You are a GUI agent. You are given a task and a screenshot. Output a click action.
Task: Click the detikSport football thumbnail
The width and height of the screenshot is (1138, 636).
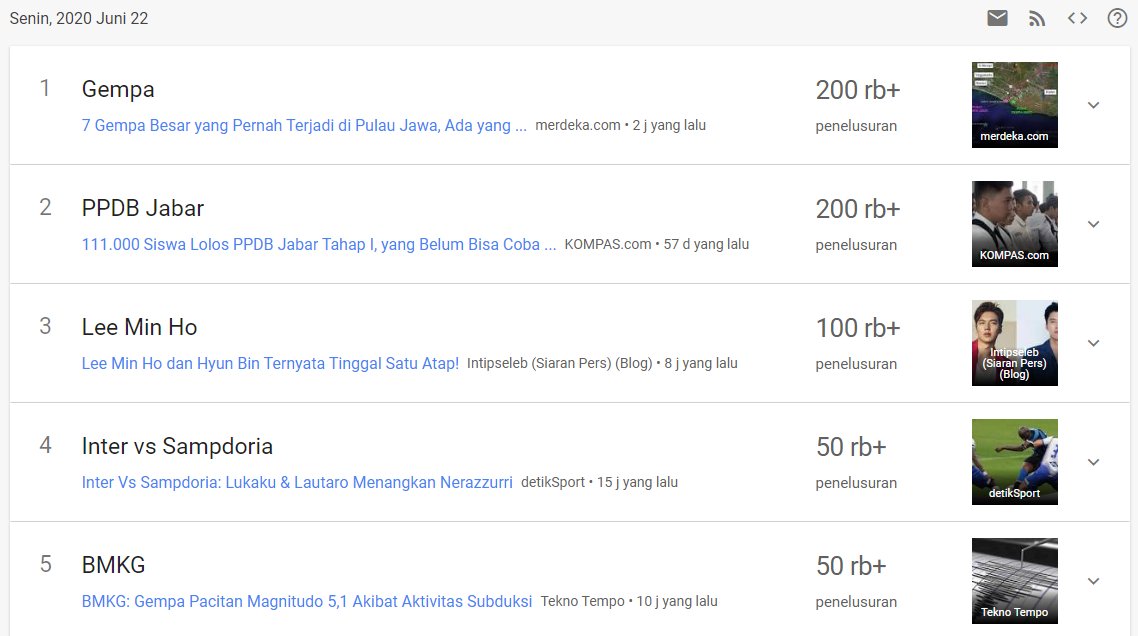tap(1015, 462)
